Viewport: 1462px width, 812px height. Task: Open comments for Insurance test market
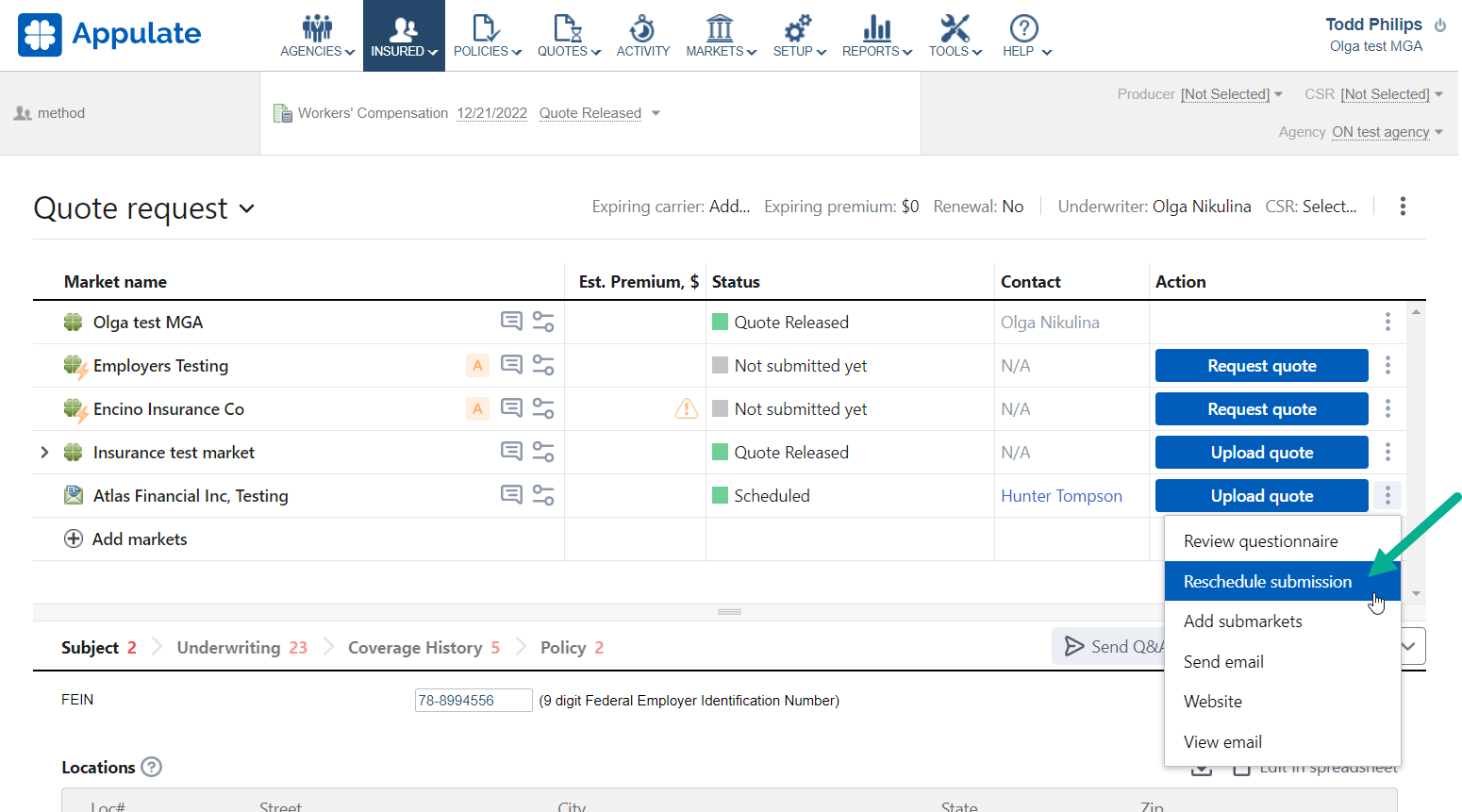coord(511,452)
